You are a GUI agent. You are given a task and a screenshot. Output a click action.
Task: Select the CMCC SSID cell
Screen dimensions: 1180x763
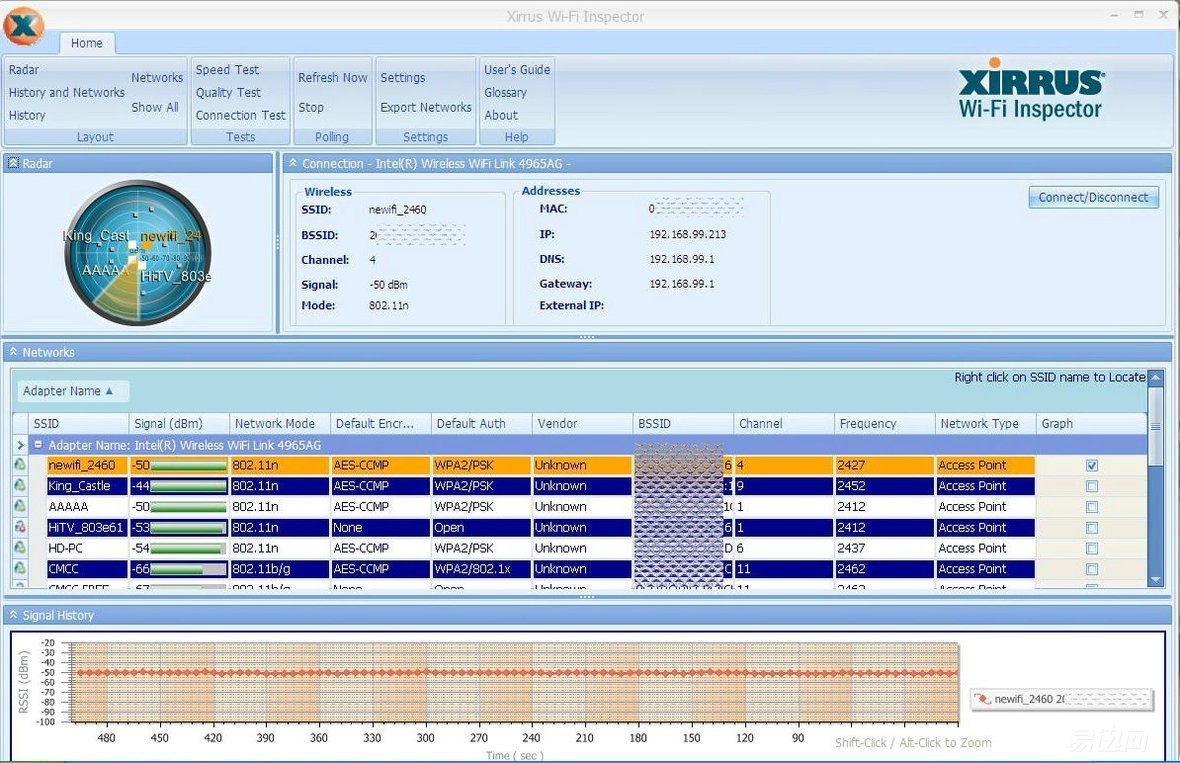coord(87,569)
